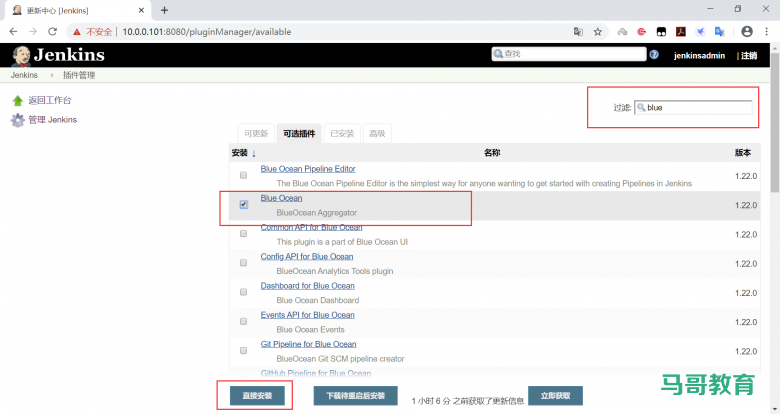This screenshot has height=414, width=780.
Task: Click the 返回工作台 link
Action: (50, 101)
